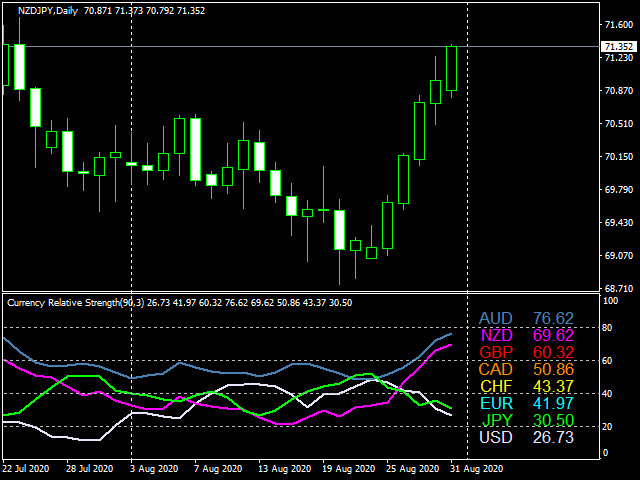Click the 25 Aug 2020 date label
Screen dimensions: 640x480
(413, 469)
